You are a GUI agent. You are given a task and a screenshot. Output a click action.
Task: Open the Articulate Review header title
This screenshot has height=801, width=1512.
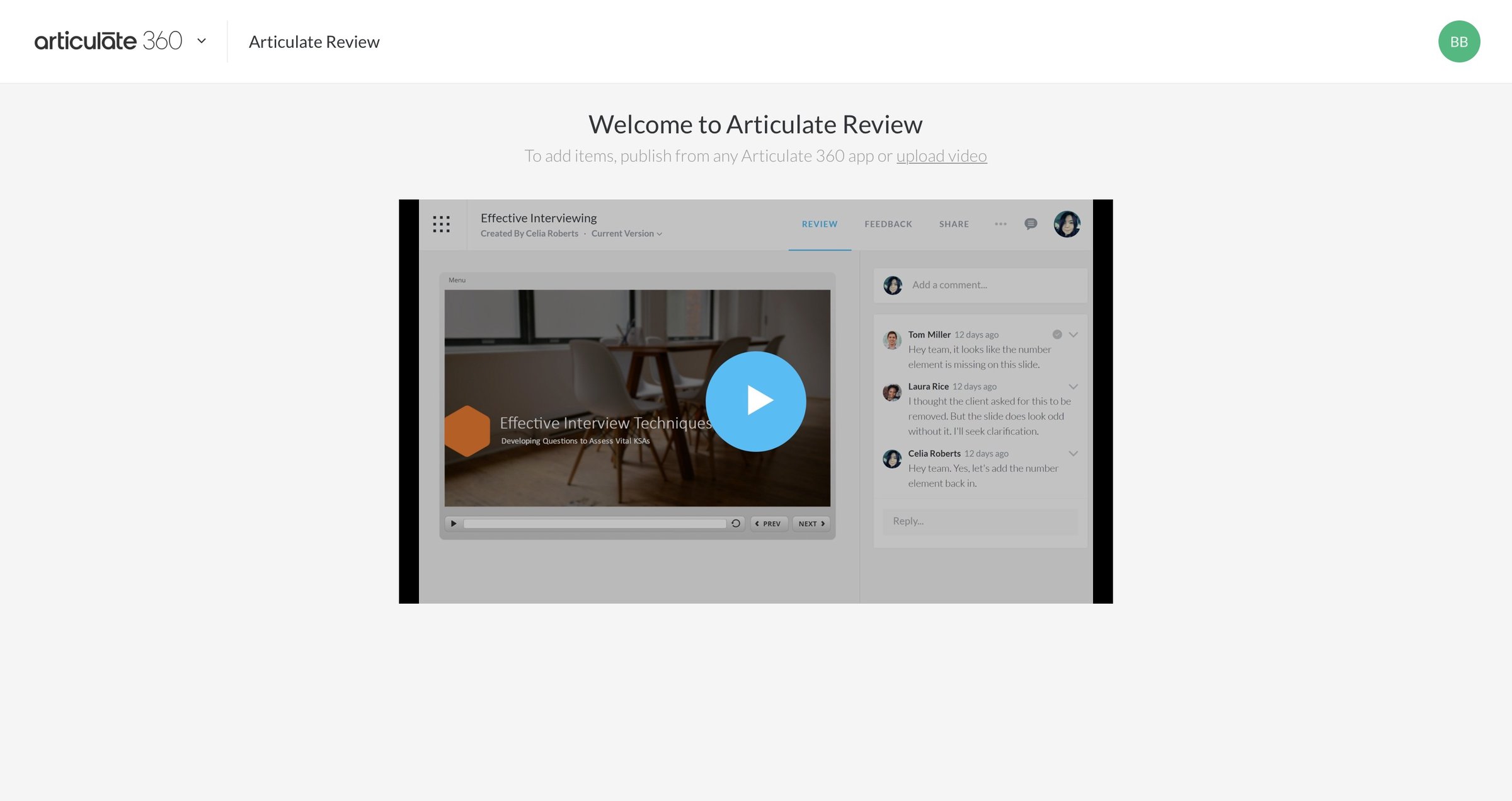[314, 42]
